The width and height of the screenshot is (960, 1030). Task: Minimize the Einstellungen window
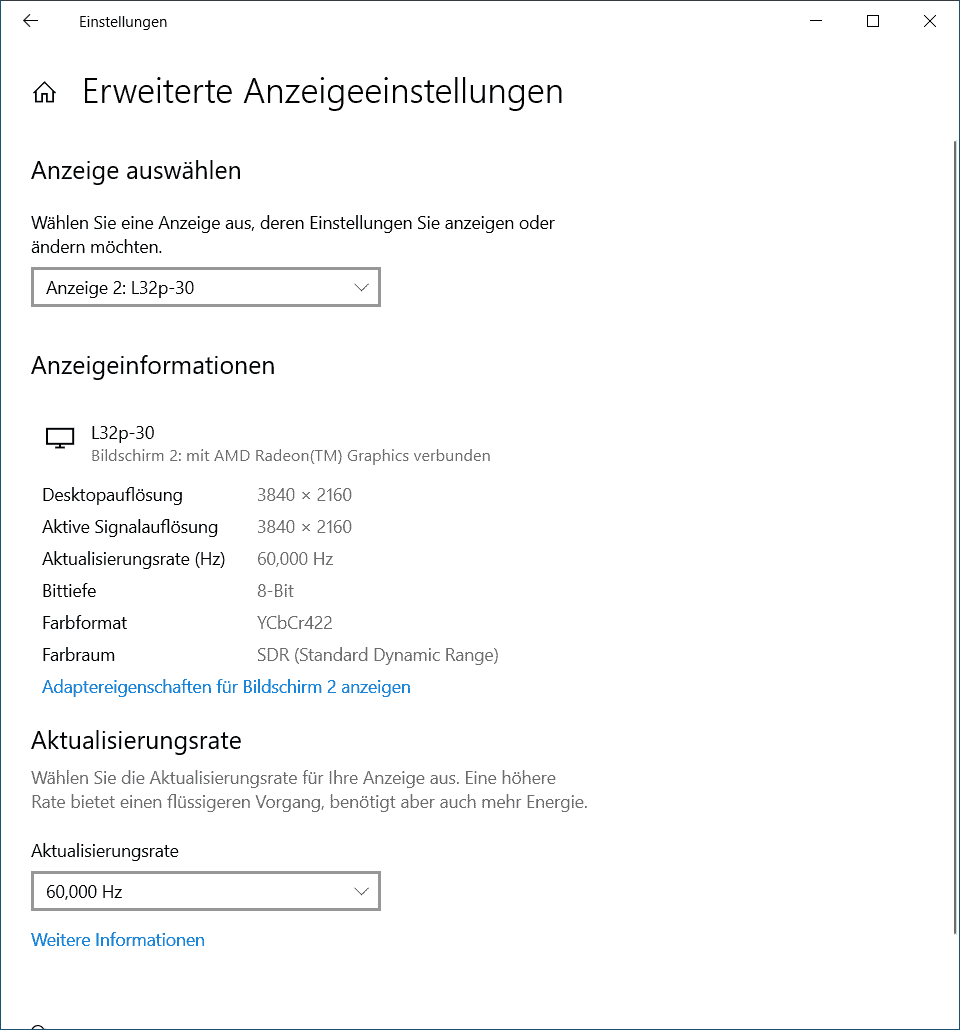[815, 21]
